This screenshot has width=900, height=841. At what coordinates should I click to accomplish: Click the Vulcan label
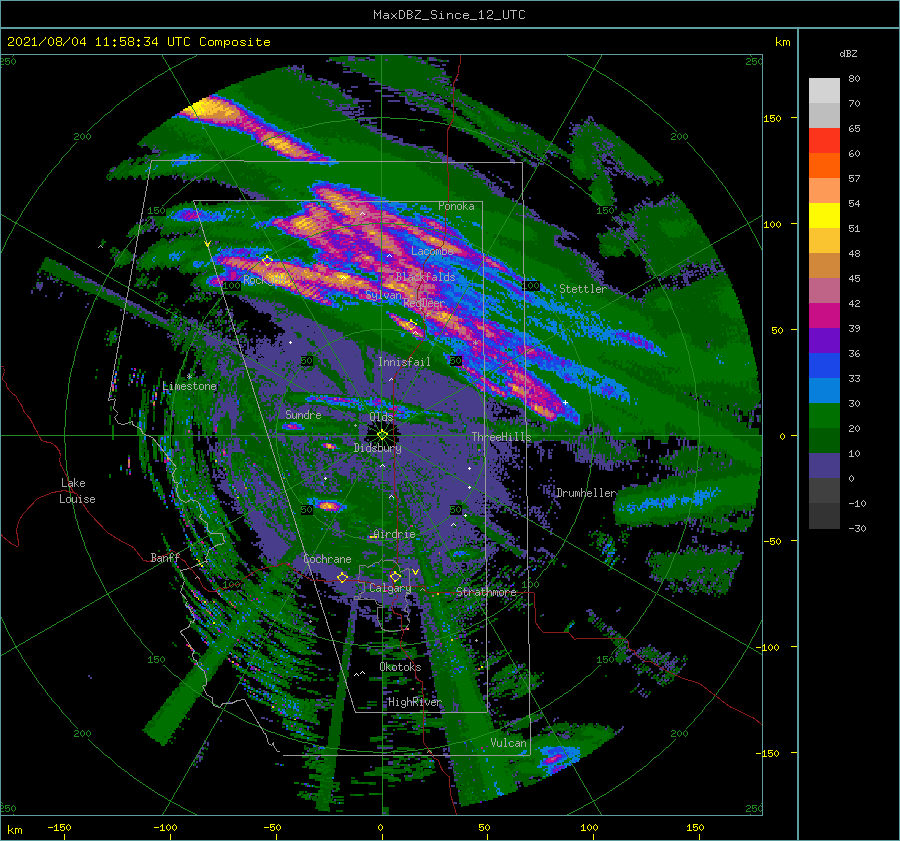508,743
